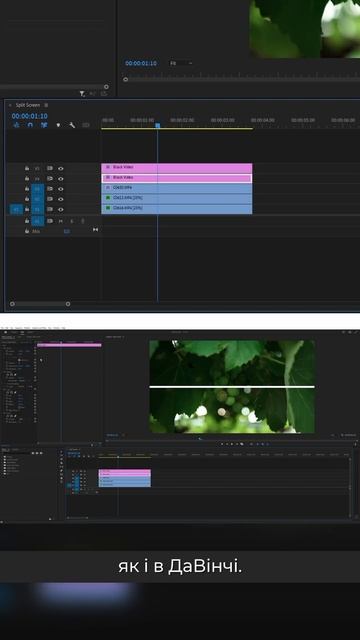The height and width of the screenshot is (640, 360).
Task: Click the program monitor scrub bar handle
Action: (x=126, y=80)
